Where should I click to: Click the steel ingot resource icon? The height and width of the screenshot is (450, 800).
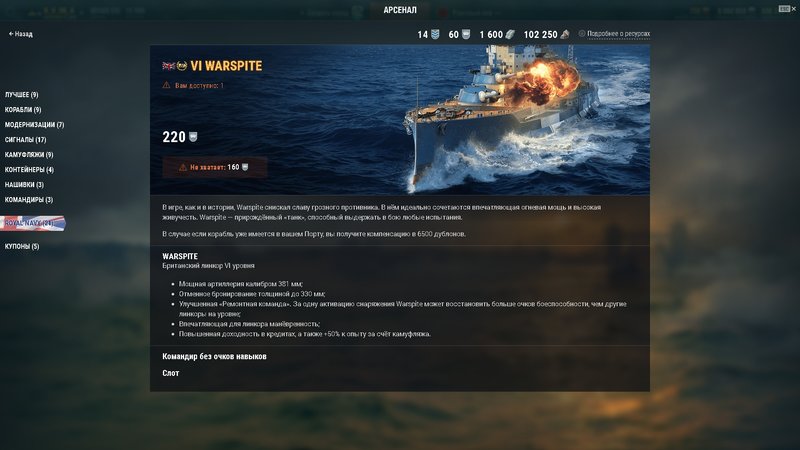(x=510, y=34)
